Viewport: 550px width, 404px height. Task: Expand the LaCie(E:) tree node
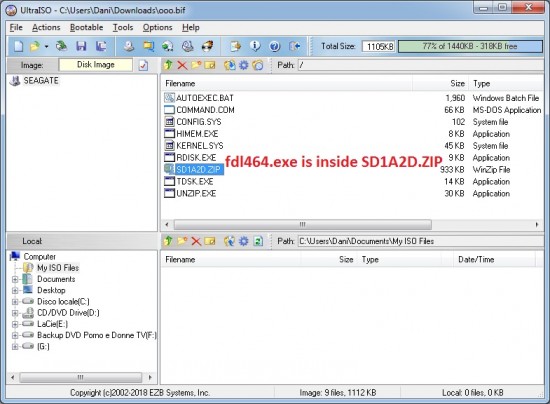coord(15,324)
